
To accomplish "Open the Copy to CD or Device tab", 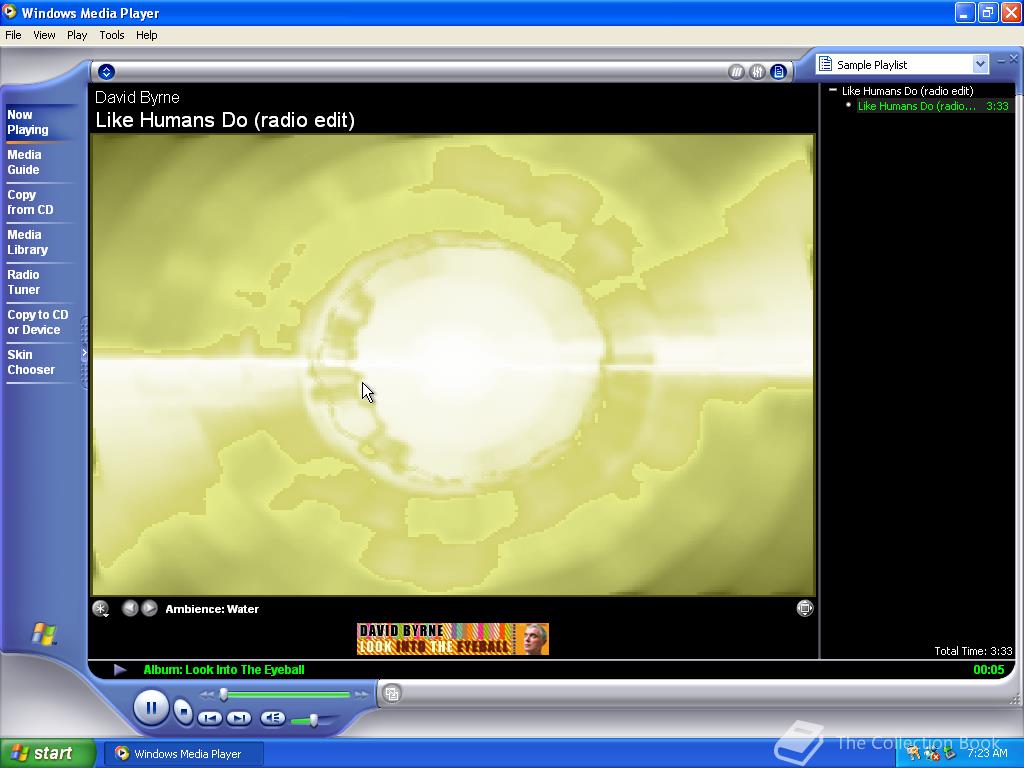I will (38, 322).
